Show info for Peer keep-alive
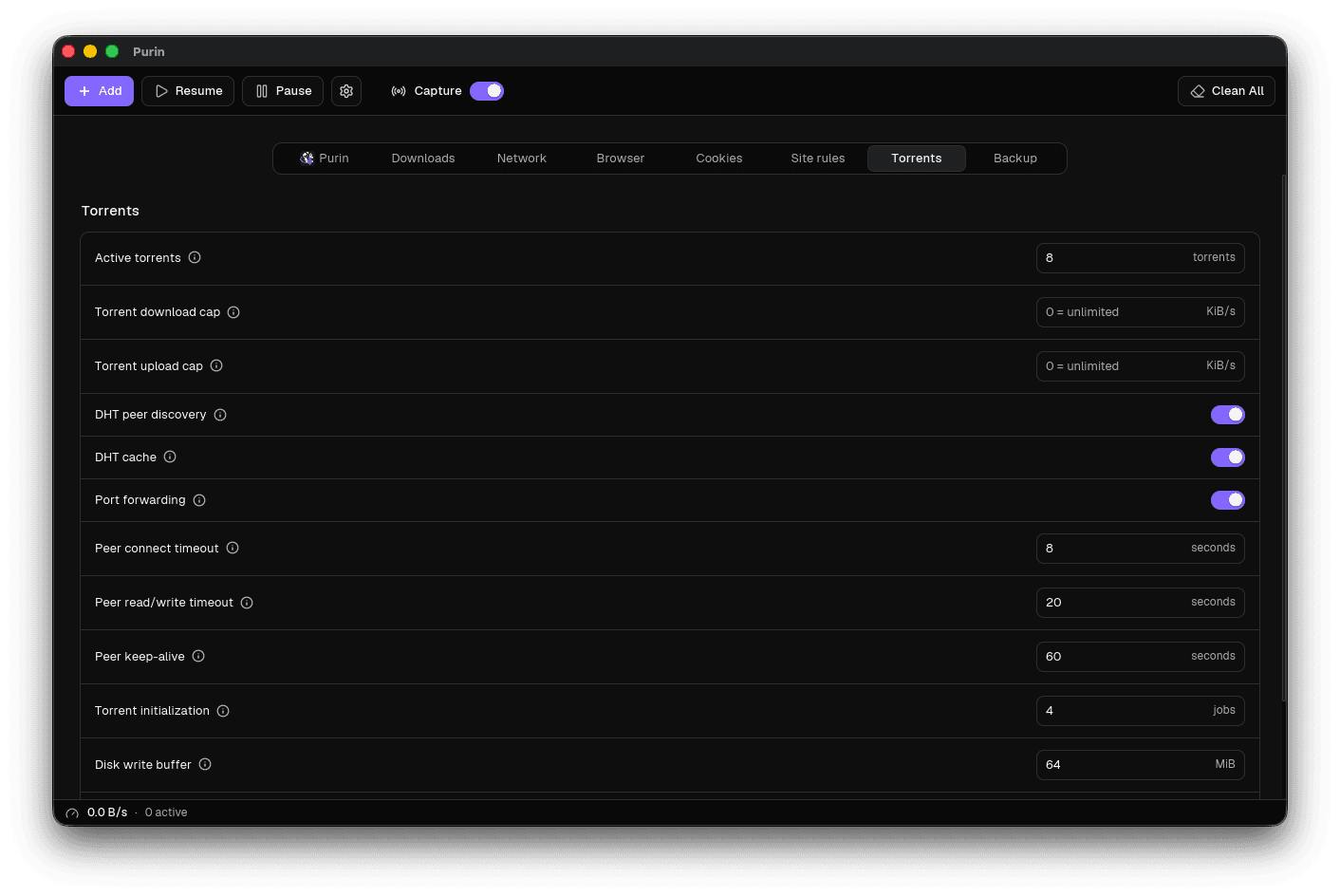Viewport: 1340px width, 896px height. click(x=198, y=656)
